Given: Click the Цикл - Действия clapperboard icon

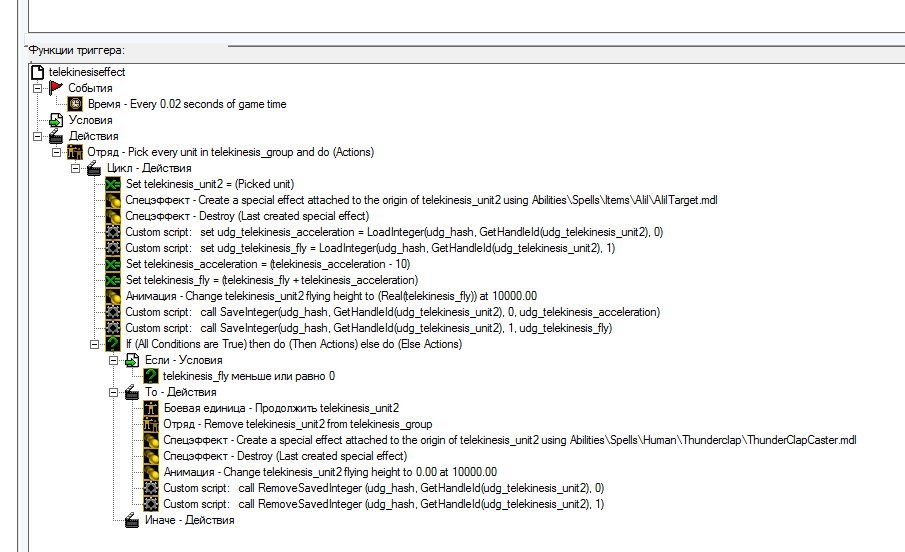Looking at the screenshot, I should pyautogui.click(x=94, y=168).
